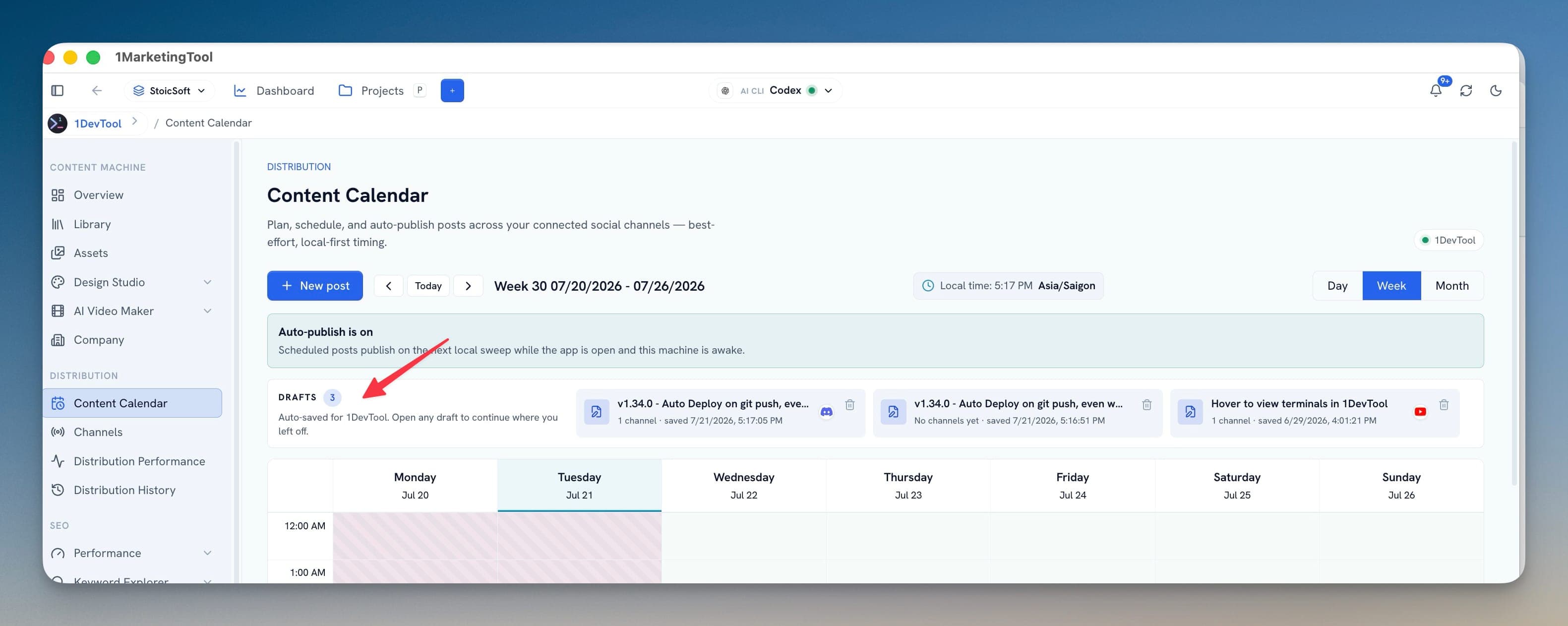Click the YouTube icon on Hover draft

coord(1420,412)
